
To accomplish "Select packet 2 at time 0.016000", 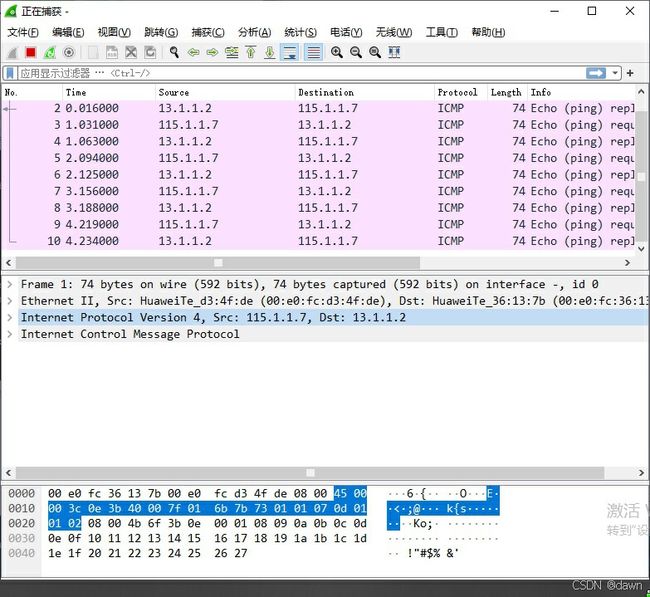I will pyautogui.click(x=318, y=108).
